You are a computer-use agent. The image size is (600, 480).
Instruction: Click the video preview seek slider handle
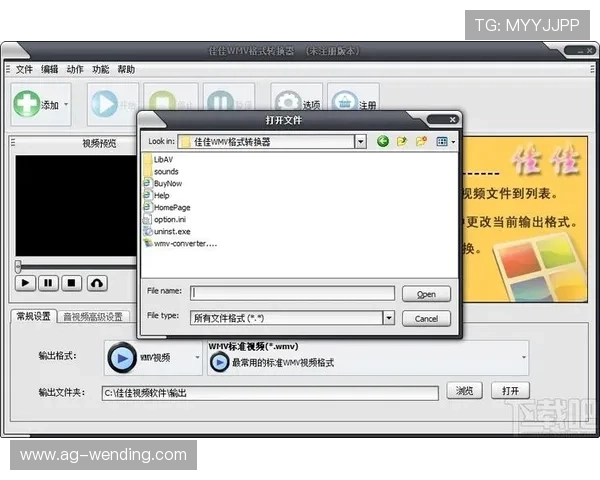click(x=18, y=266)
